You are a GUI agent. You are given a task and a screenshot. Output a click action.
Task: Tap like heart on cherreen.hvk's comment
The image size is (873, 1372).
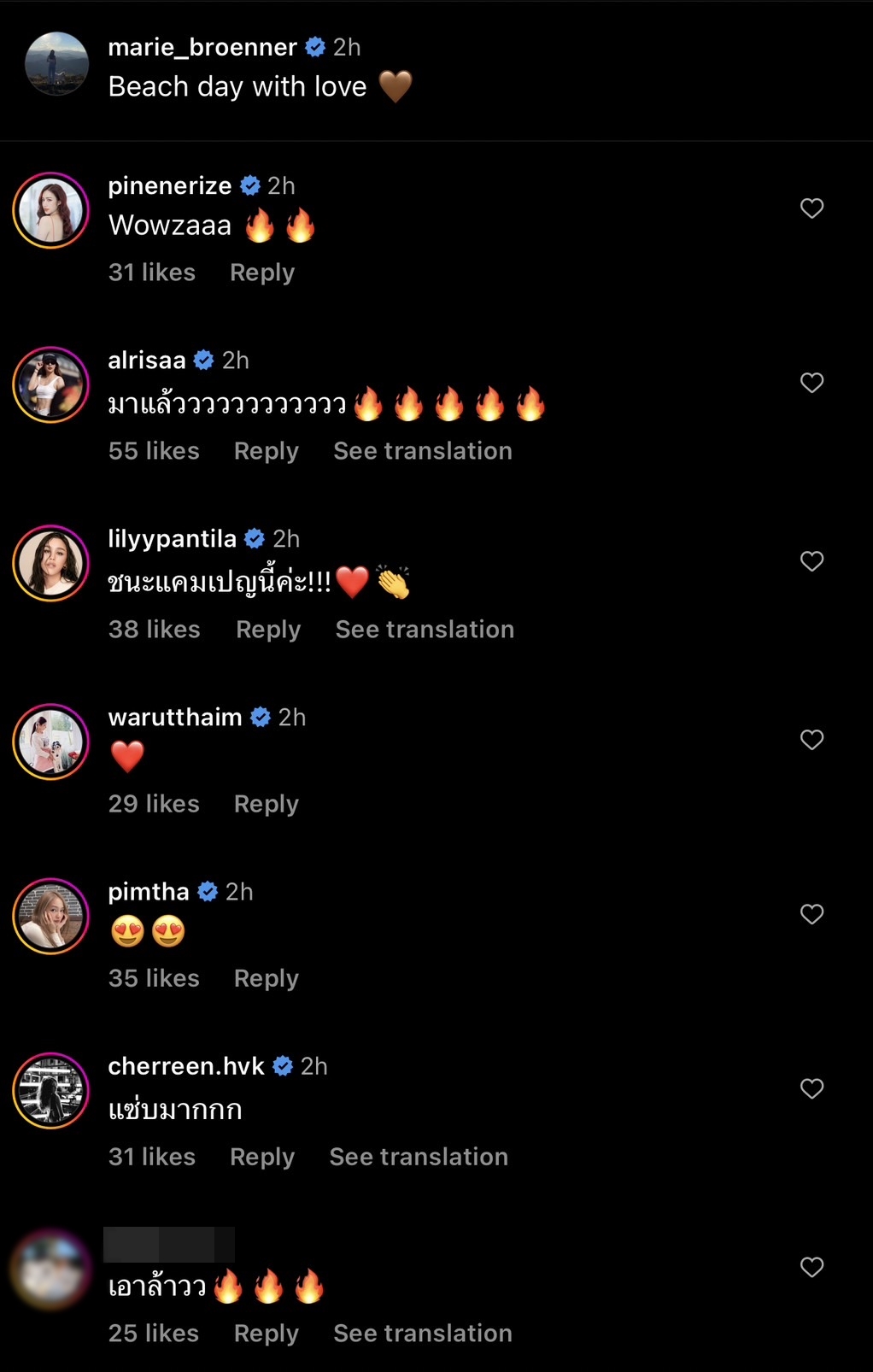click(811, 1088)
